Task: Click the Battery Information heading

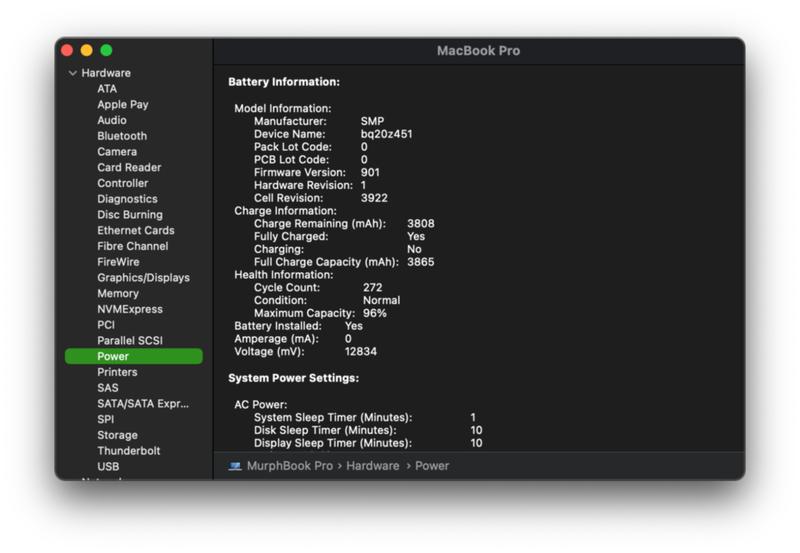Action: click(x=284, y=82)
